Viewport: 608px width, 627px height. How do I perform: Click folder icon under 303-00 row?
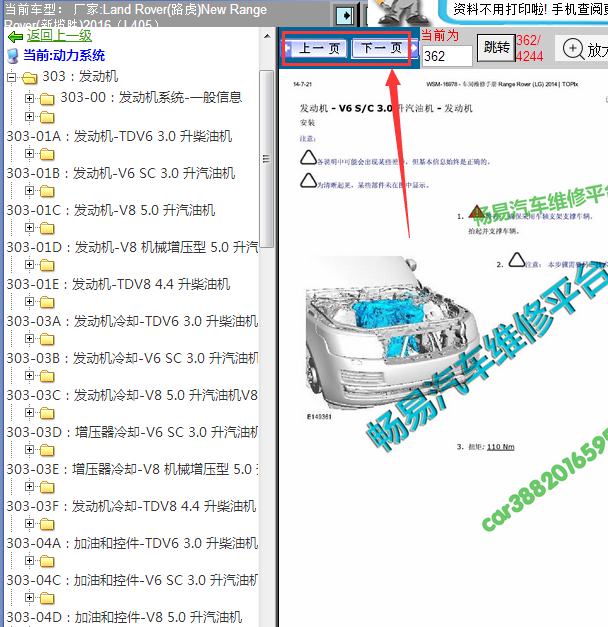pos(47,117)
